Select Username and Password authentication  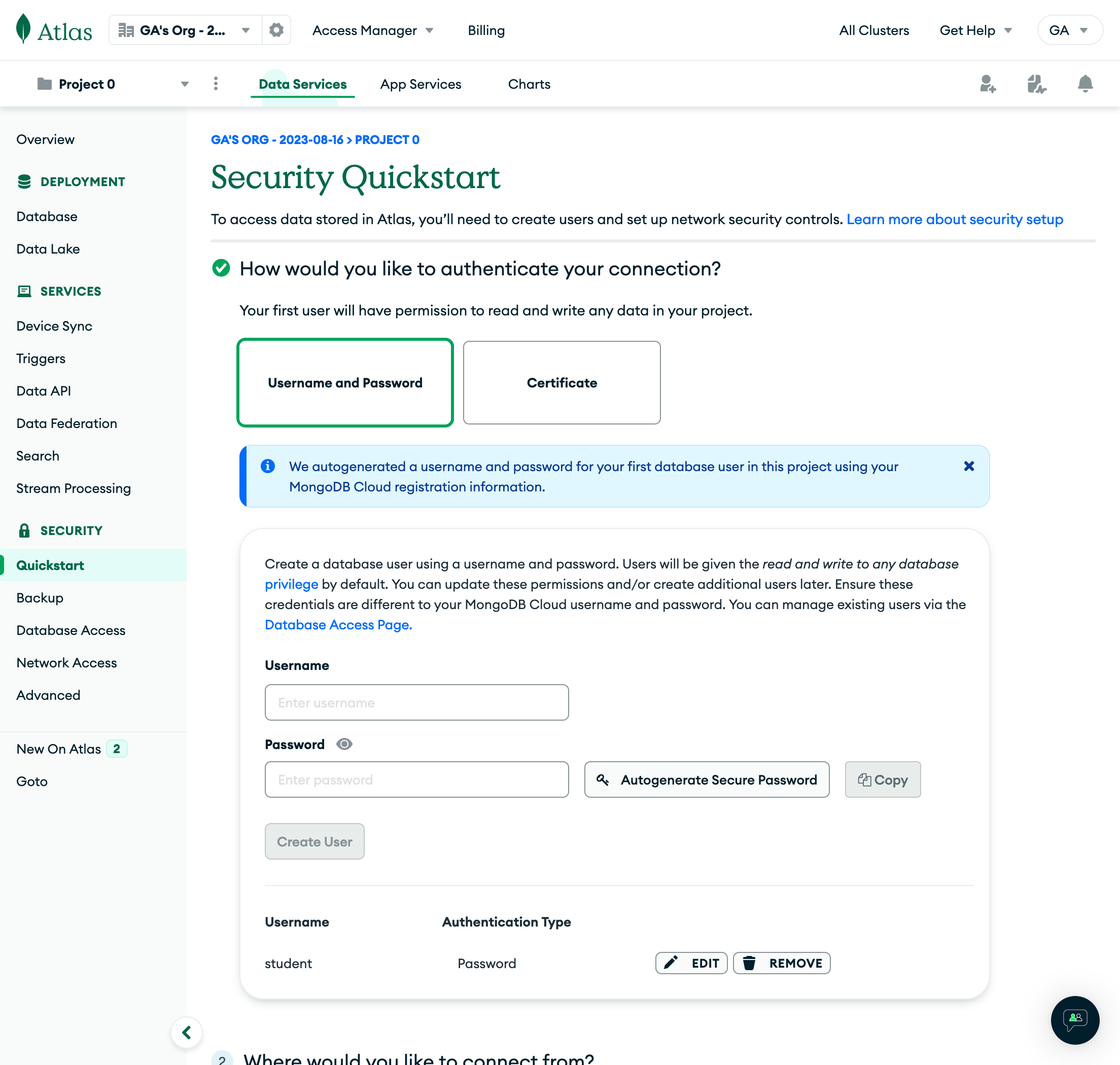click(x=344, y=382)
